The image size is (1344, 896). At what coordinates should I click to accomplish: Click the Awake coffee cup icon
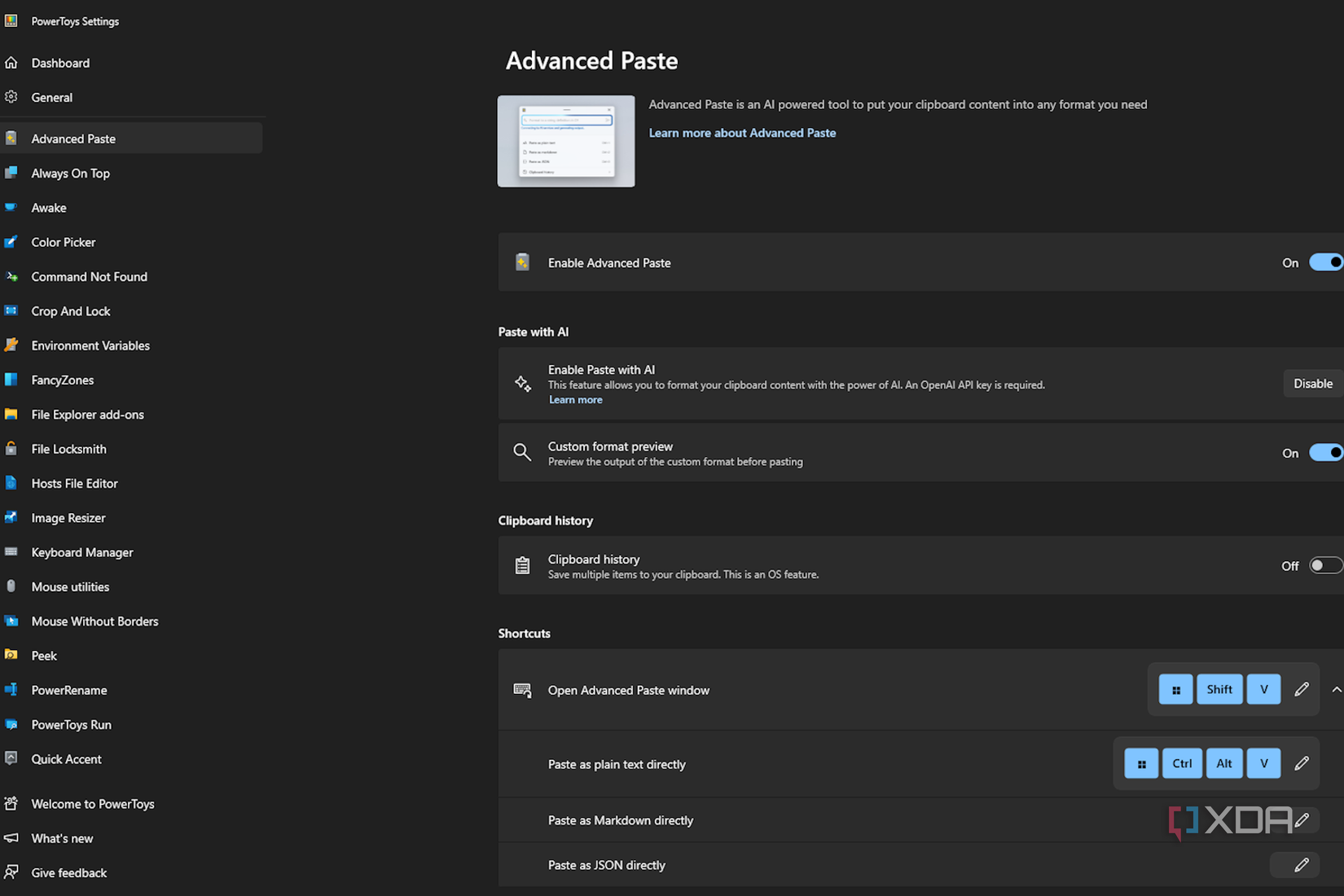[11, 208]
